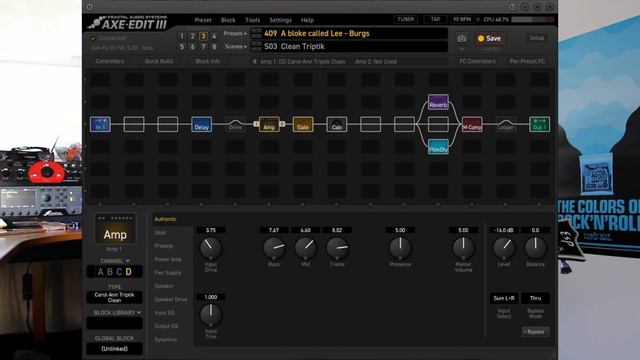Select the bypassed Drive block
This screenshot has height=360, width=640.
pyautogui.click(x=236, y=124)
